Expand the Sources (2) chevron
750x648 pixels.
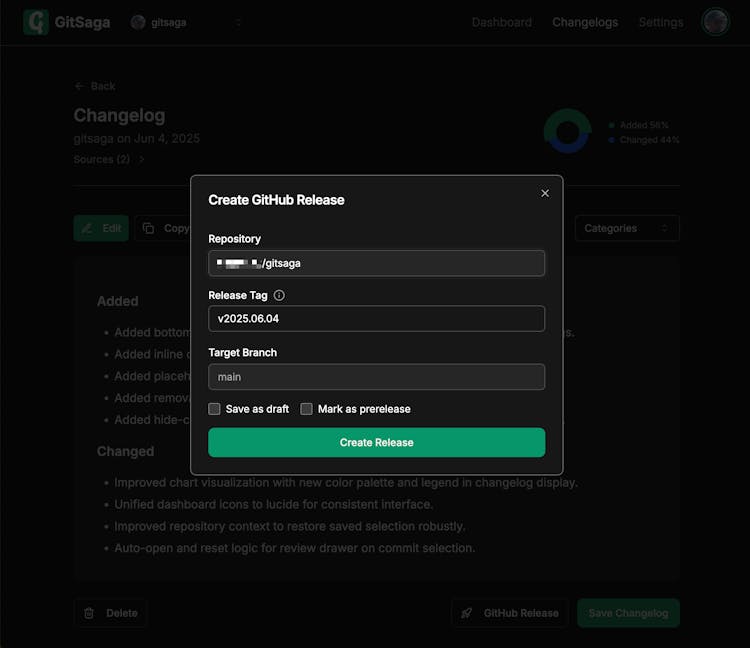141,159
